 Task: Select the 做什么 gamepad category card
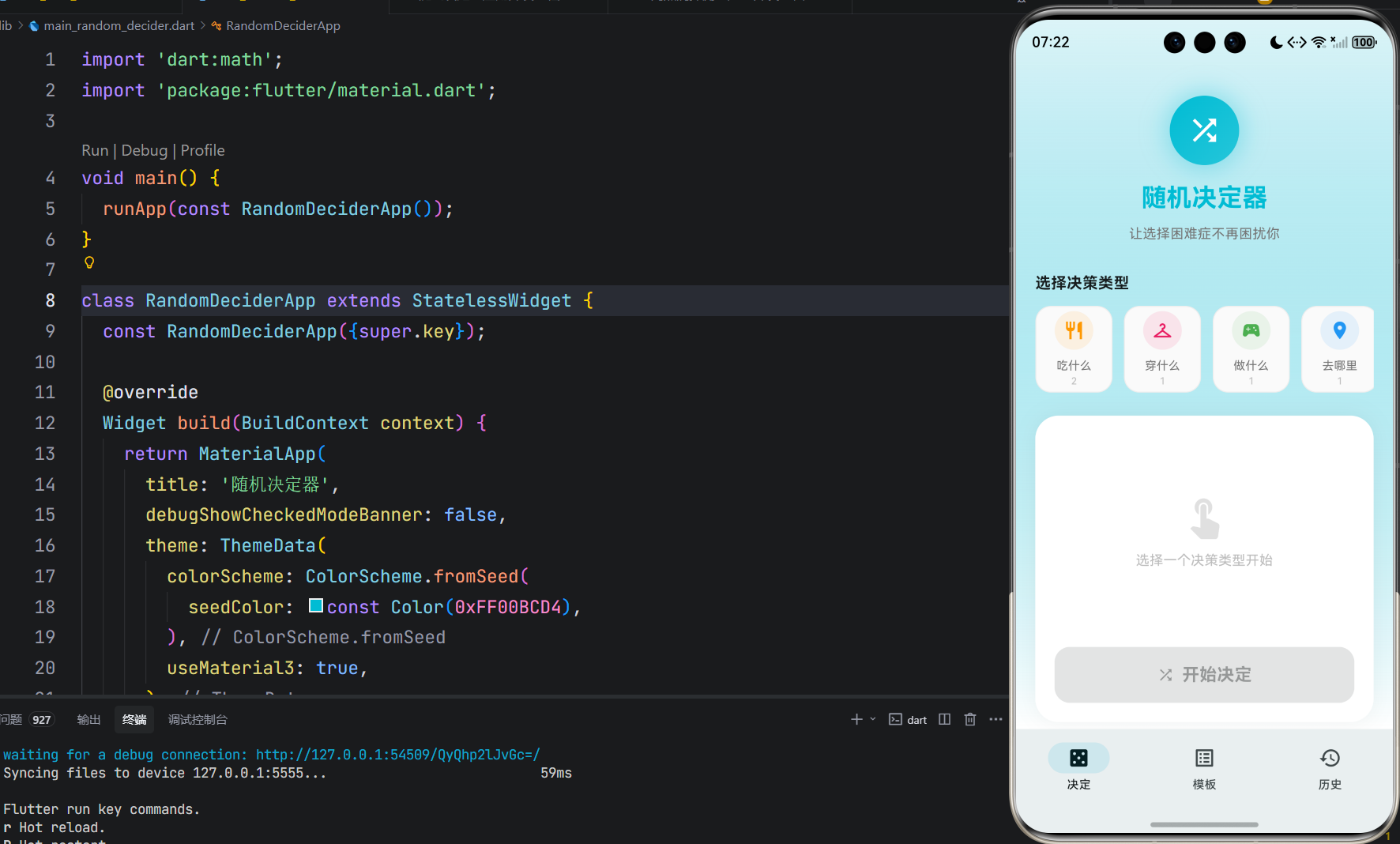point(1251,349)
